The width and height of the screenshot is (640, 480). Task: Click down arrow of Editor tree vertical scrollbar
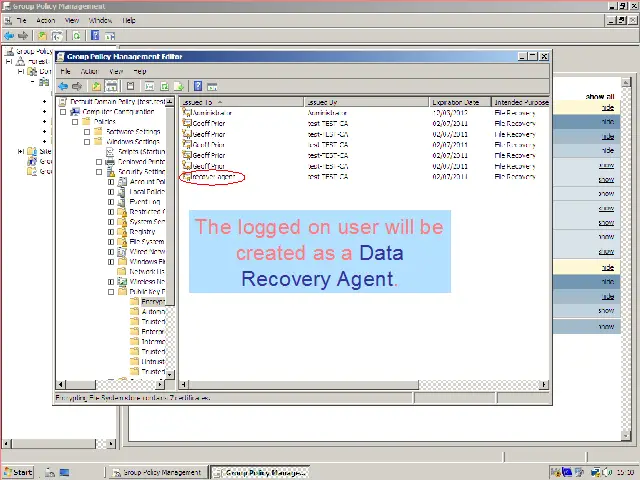click(170, 374)
